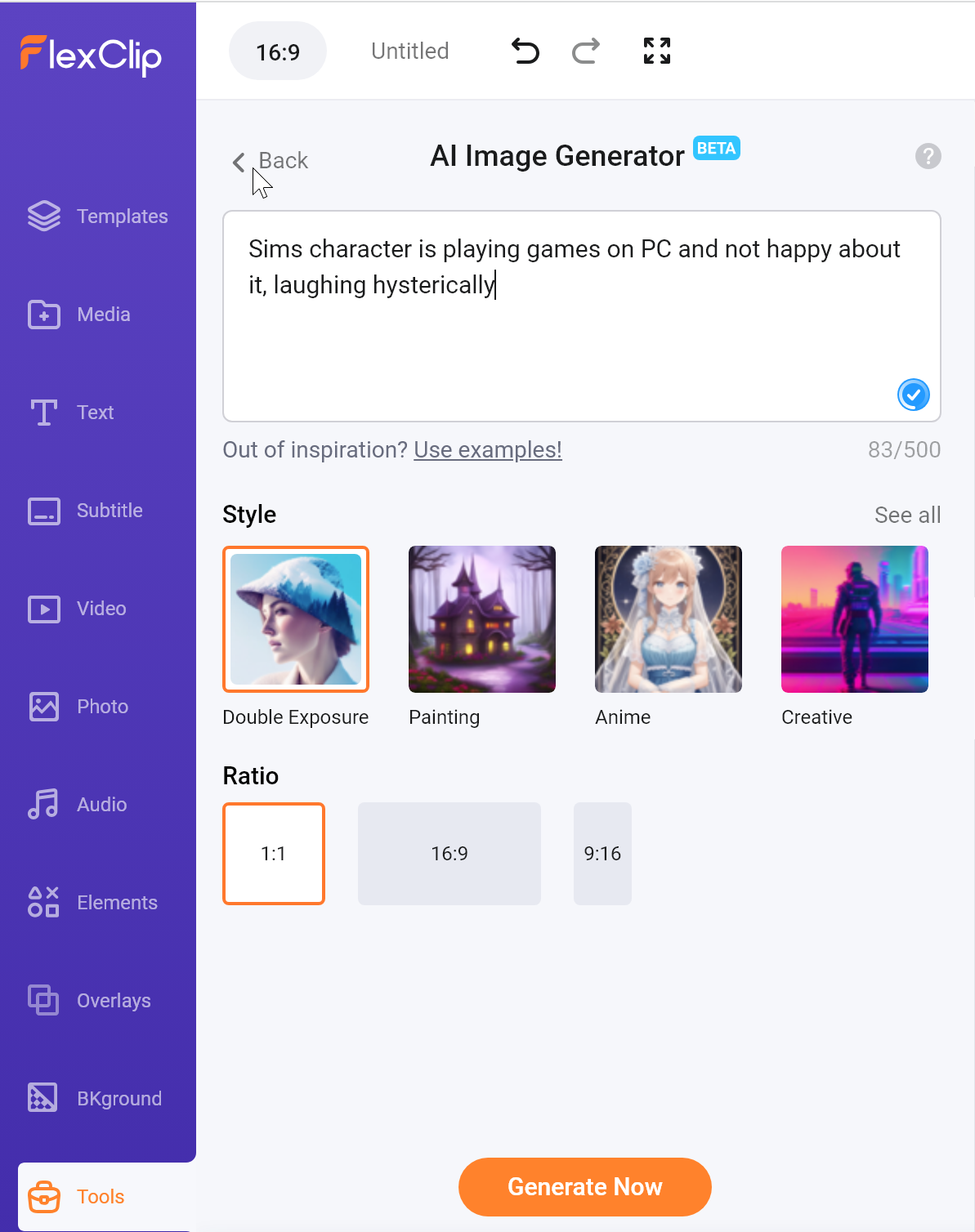The image size is (975, 1232).
Task: Open the 16:9 aspect ratio selector
Action: click(x=278, y=51)
